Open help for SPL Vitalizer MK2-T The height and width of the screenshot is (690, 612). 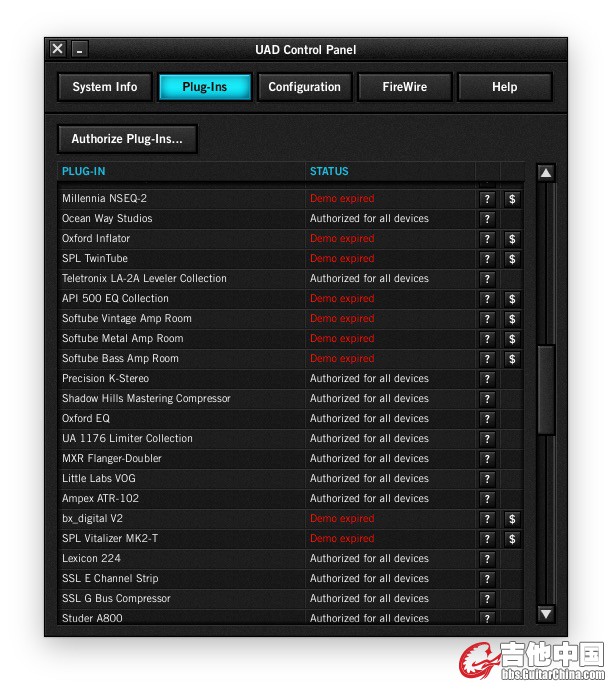pyautogui.click(x=487, y=540)
